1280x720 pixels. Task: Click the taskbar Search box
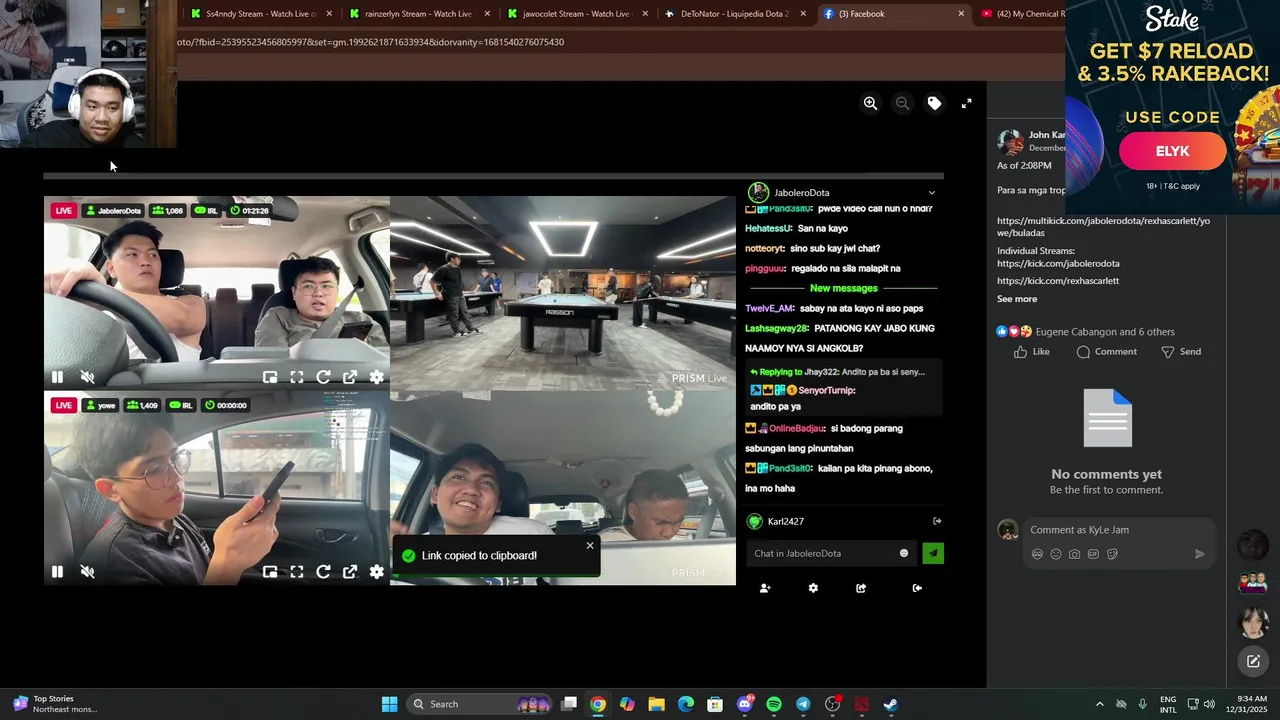click(481, 704)
